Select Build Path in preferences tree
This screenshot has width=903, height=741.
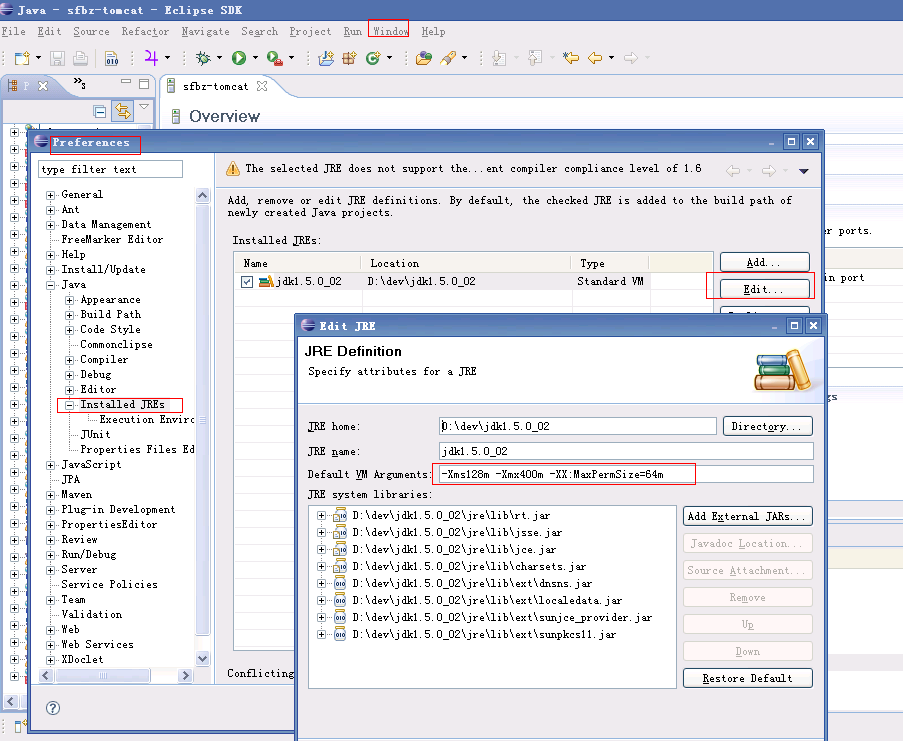coord(110,315)
